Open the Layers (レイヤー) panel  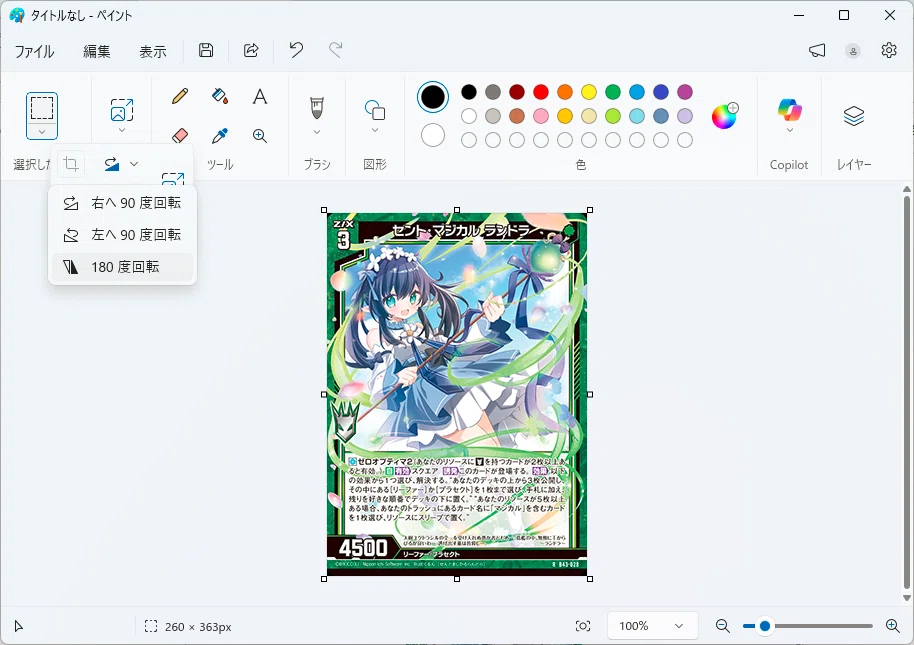point(854,115)
